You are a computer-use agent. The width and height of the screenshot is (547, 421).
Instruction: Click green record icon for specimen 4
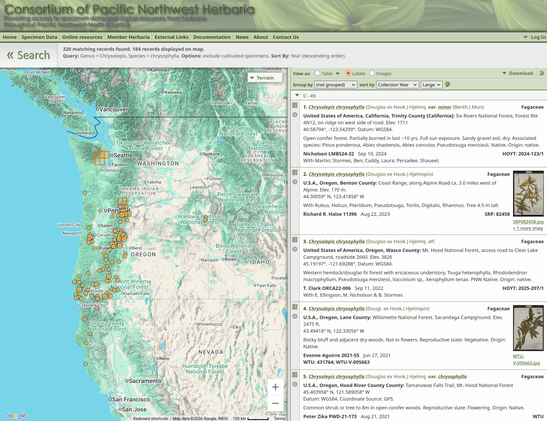pyautogui.click(x=295, y=307)
